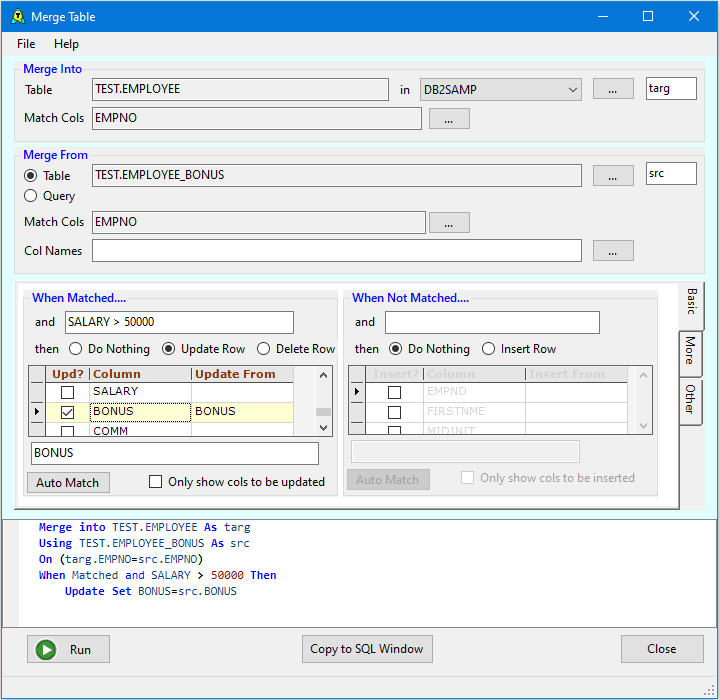Click the Merge Into Table name field
The height and width of the screenshot is (700, 720).
coord(240,89)
